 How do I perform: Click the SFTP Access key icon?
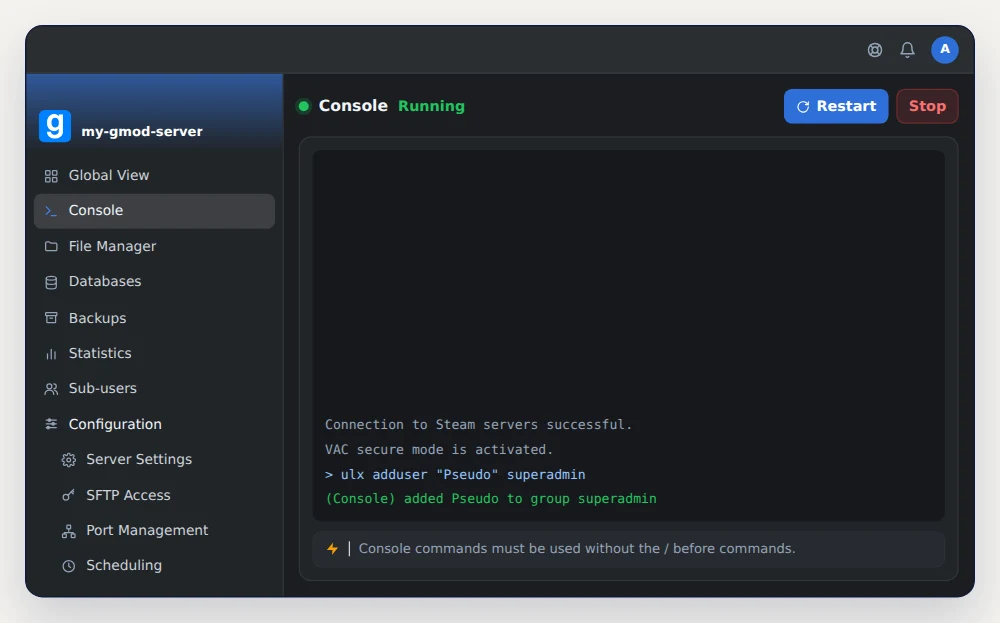click(69, 495)
